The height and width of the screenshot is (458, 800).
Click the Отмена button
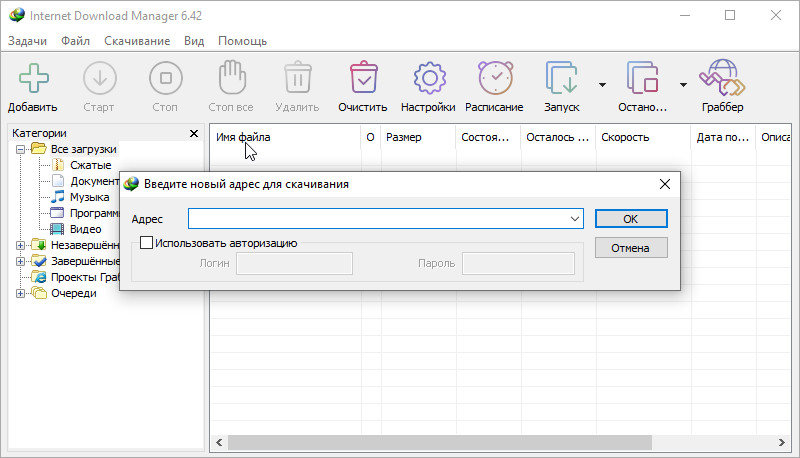[630, 248]
